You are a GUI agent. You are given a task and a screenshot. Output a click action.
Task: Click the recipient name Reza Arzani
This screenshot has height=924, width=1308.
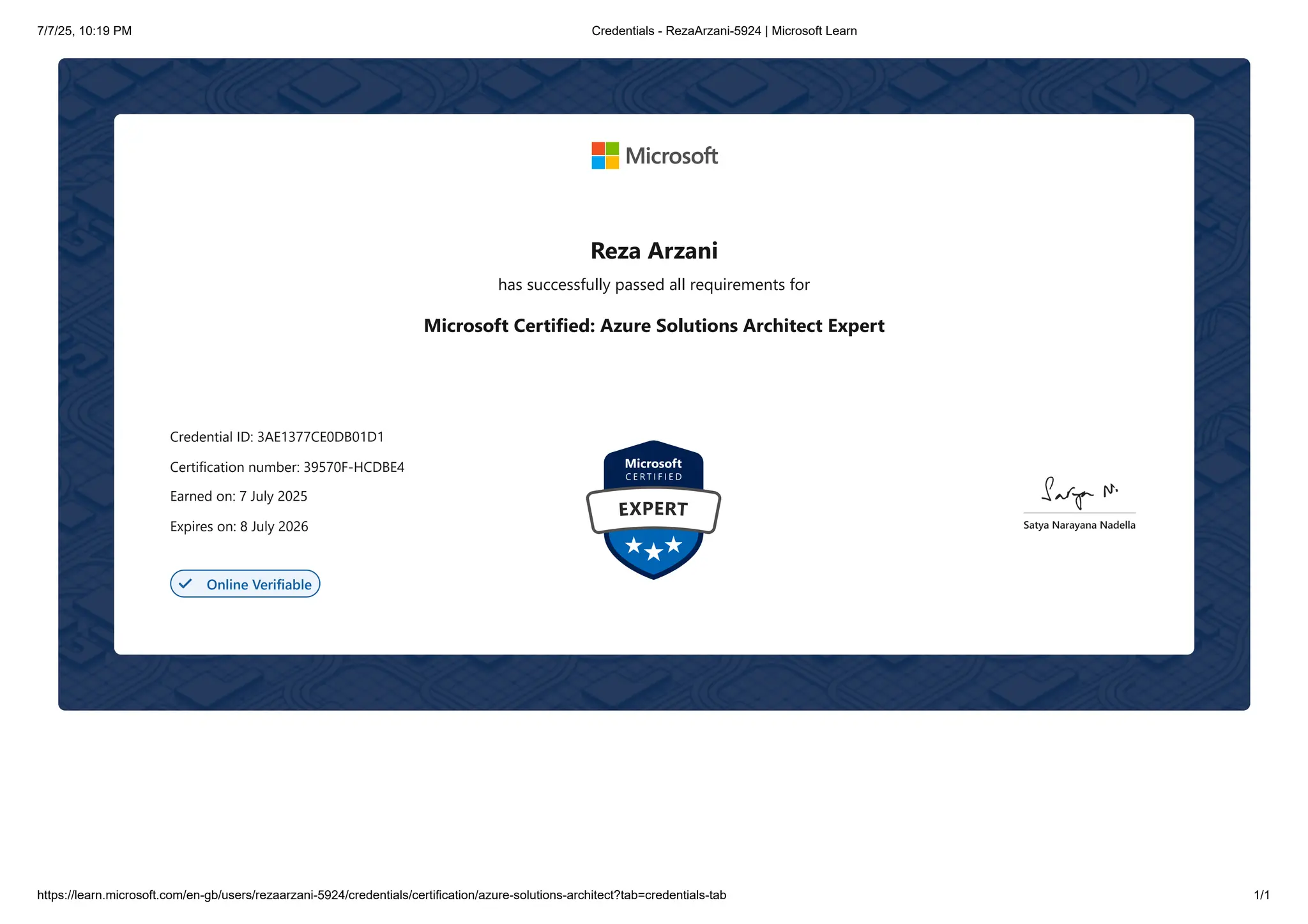coord(653,251)
